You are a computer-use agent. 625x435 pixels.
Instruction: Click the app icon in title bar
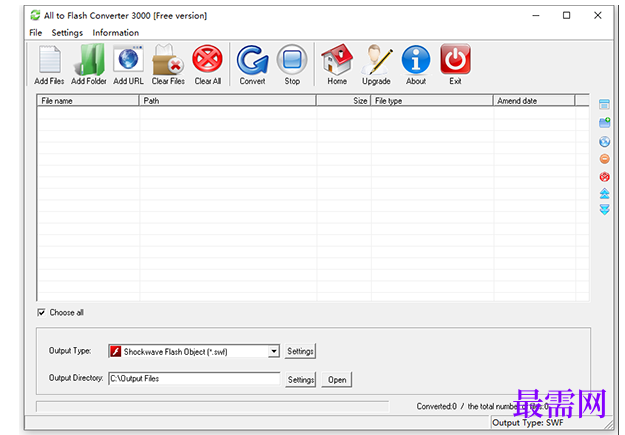[35, 16]
